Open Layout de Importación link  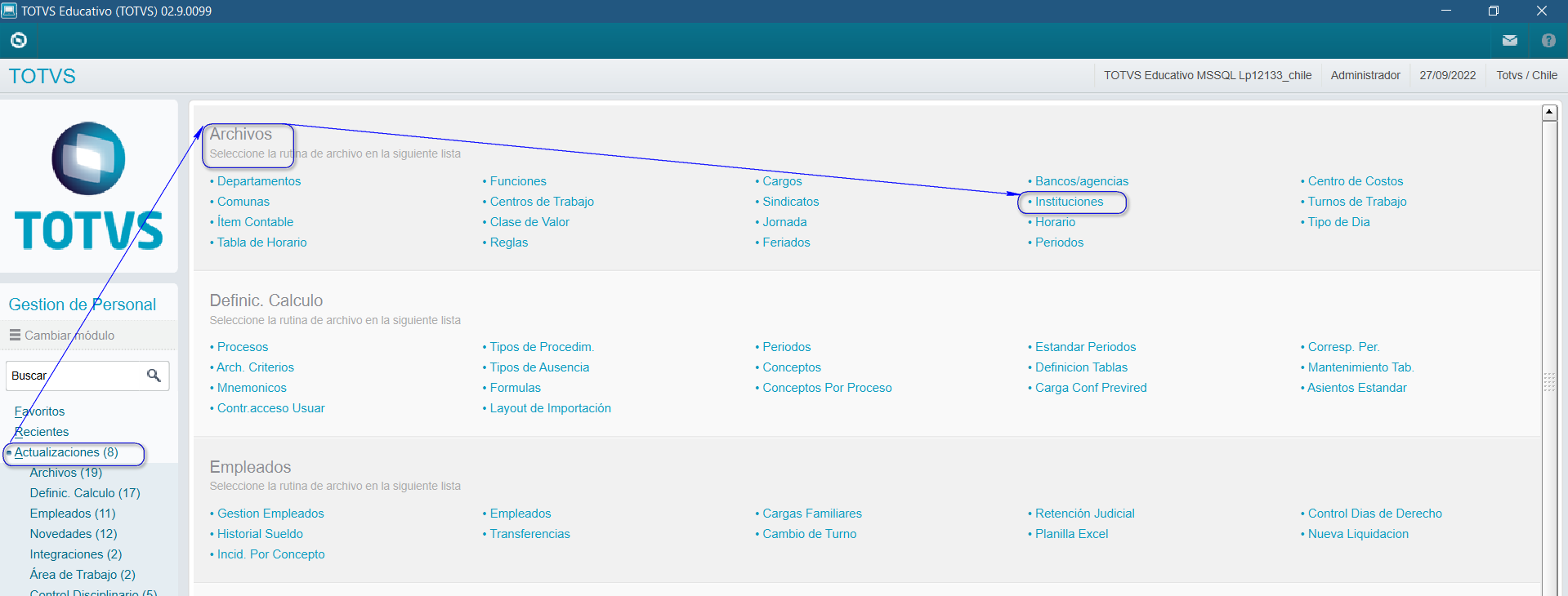pyautogui.click(x=550, y=408)
